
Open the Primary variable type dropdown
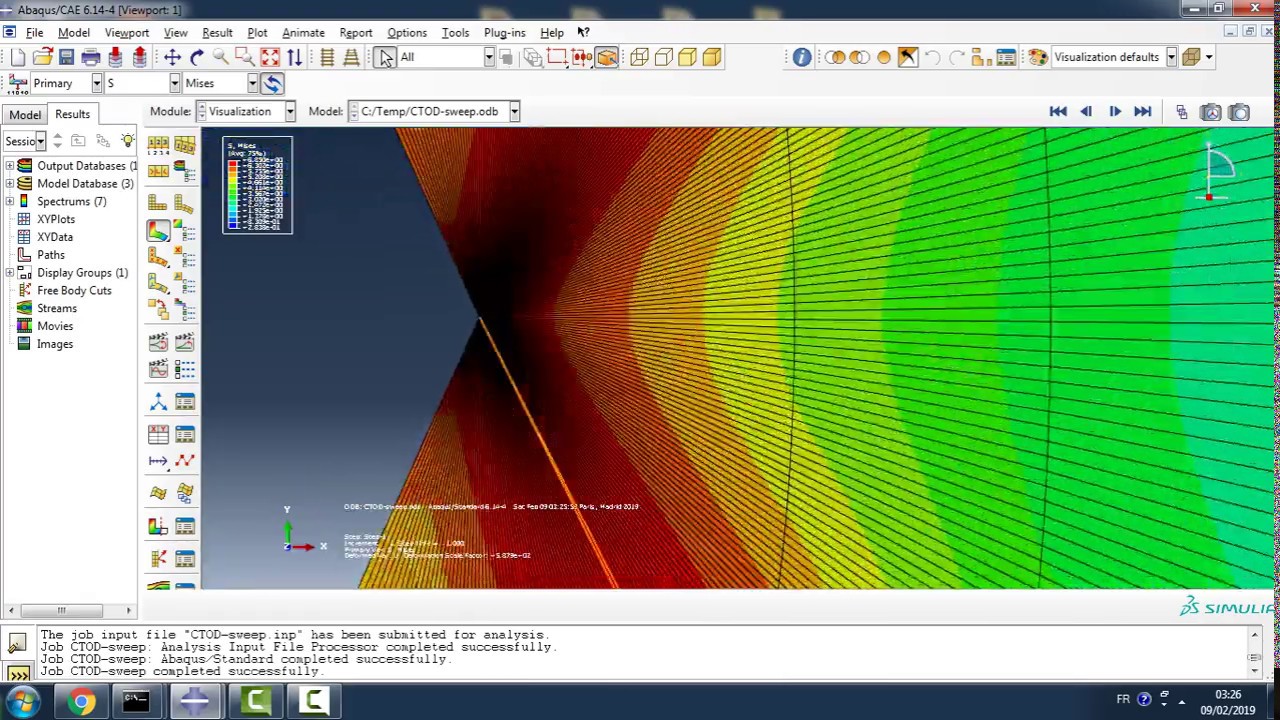click(x=96, y=84)
